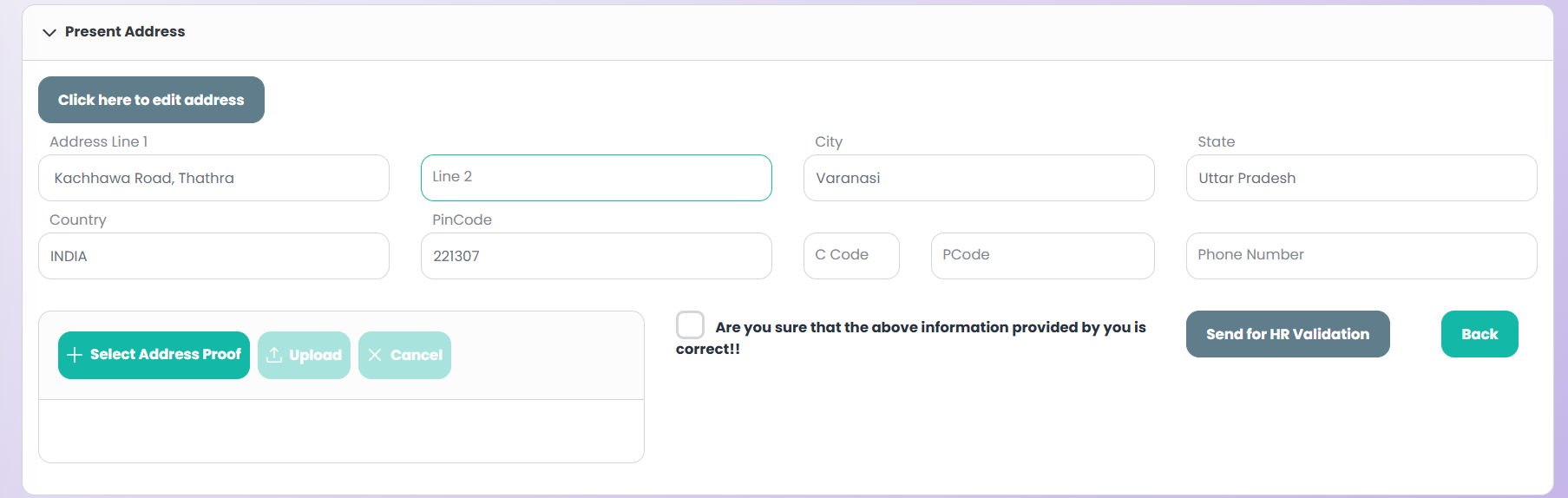
Task: Click the Line 2 address field
Action: pyautogui.click(x=596, y=178)
